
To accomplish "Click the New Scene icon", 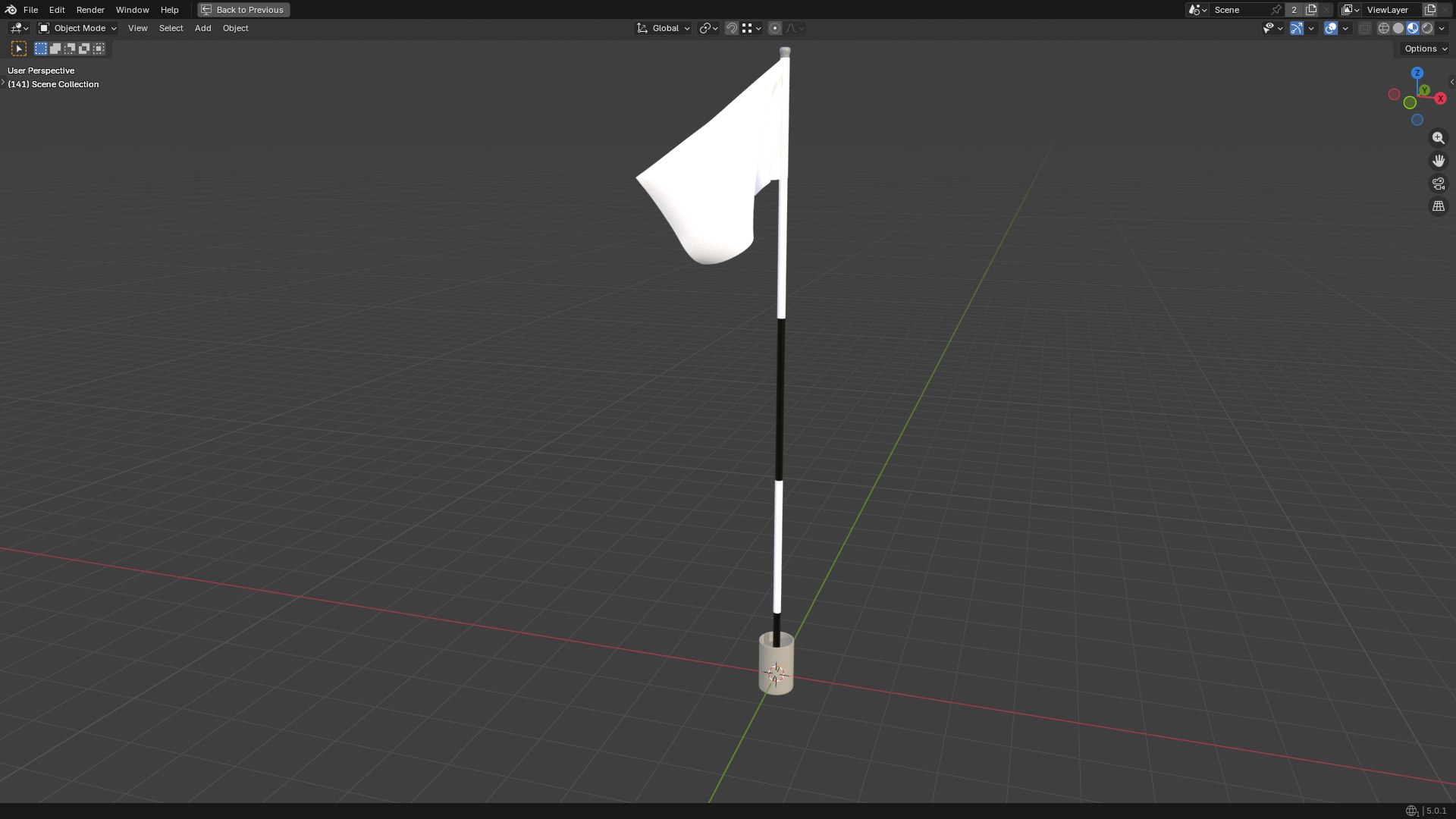I will point(1311,10).
